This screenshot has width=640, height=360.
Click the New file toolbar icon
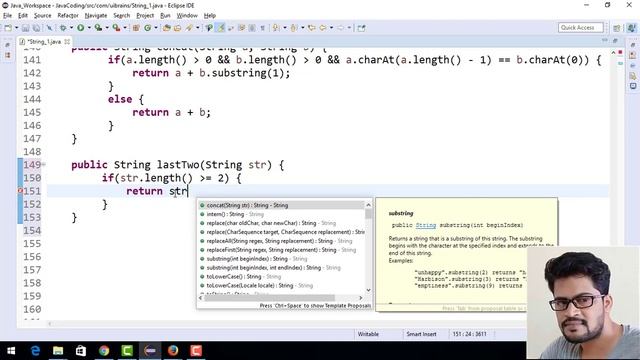click(x=8, y=28)
